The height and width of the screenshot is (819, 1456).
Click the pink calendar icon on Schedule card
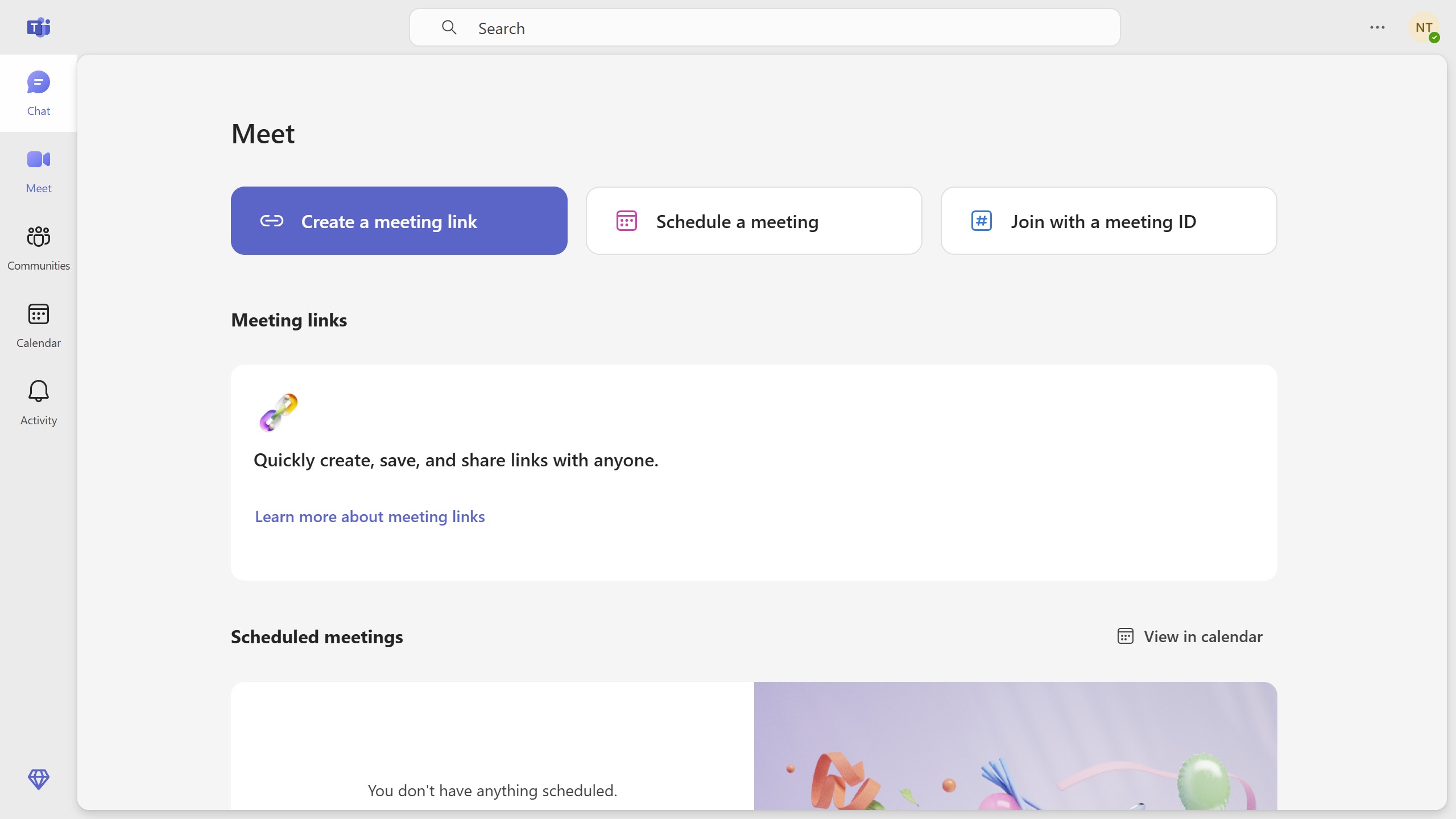626,221
